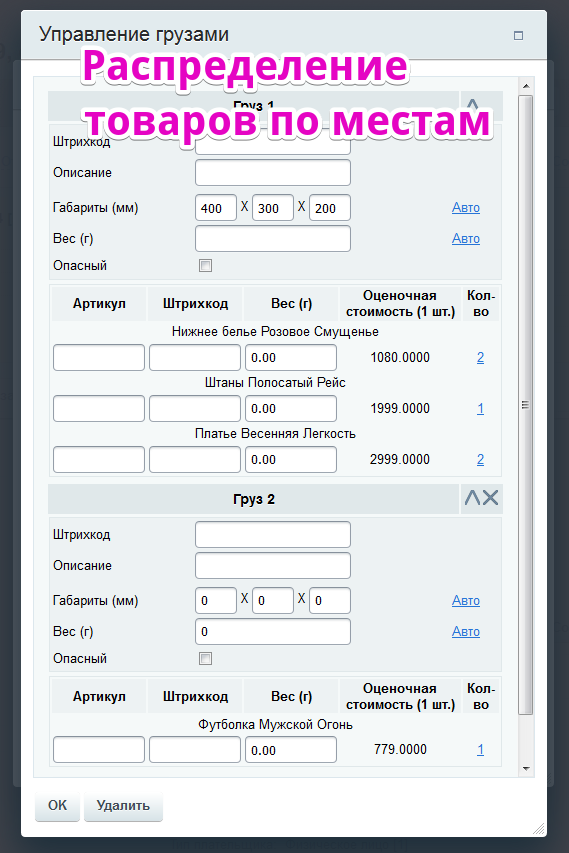Click the Авто link for Груз 2 Вес
The height and width of the screenshot is (853, 569).
click(466, 632)
